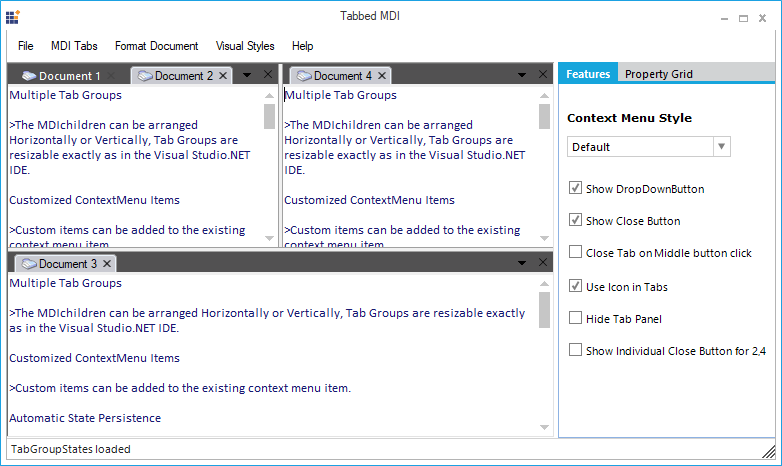Click scroll down arrow in Document 2 pane

click(269, 238)
